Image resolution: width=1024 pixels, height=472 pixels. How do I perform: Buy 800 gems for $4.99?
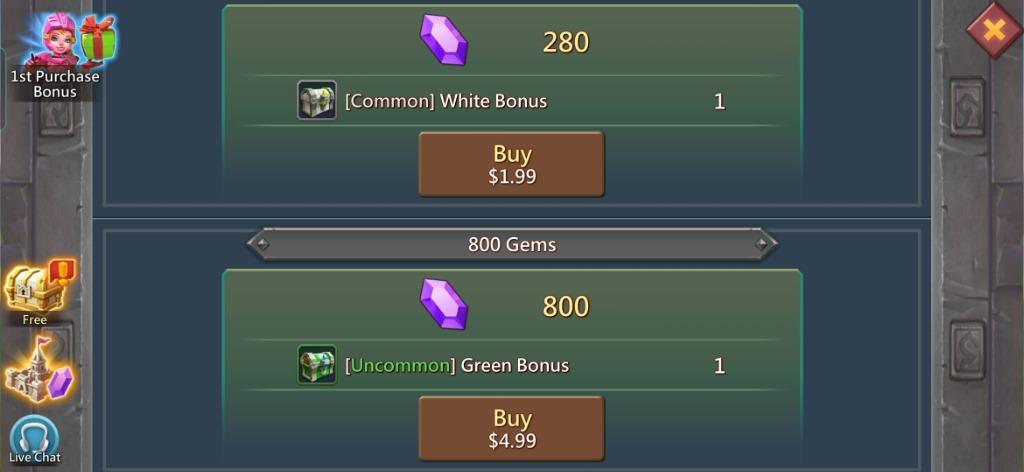[x=511, y=428]
